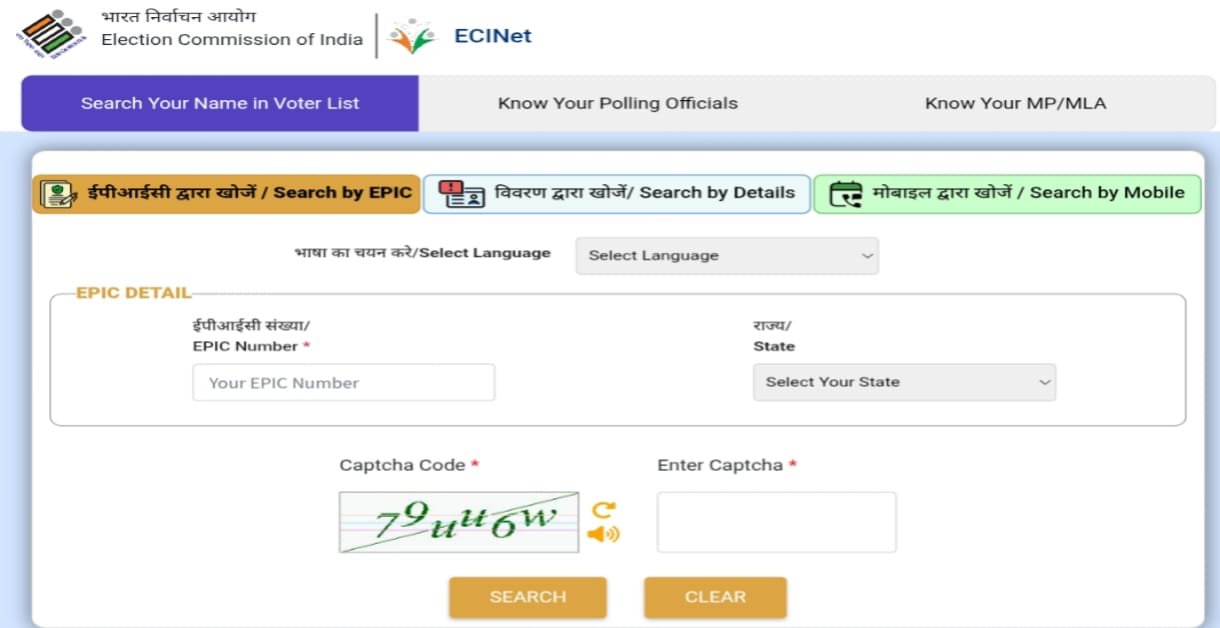Refresh the captcha code image

point(603,510)
